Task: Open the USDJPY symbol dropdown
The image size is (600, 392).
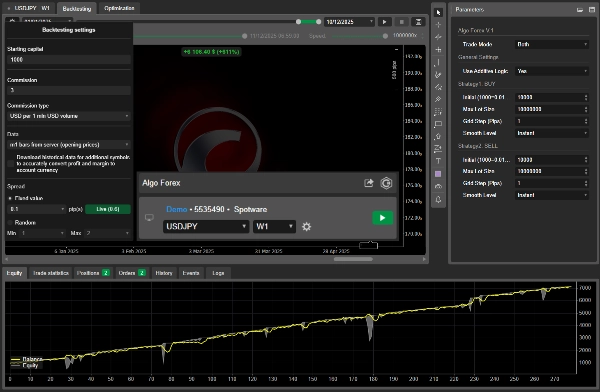Action: coord(206,227)
